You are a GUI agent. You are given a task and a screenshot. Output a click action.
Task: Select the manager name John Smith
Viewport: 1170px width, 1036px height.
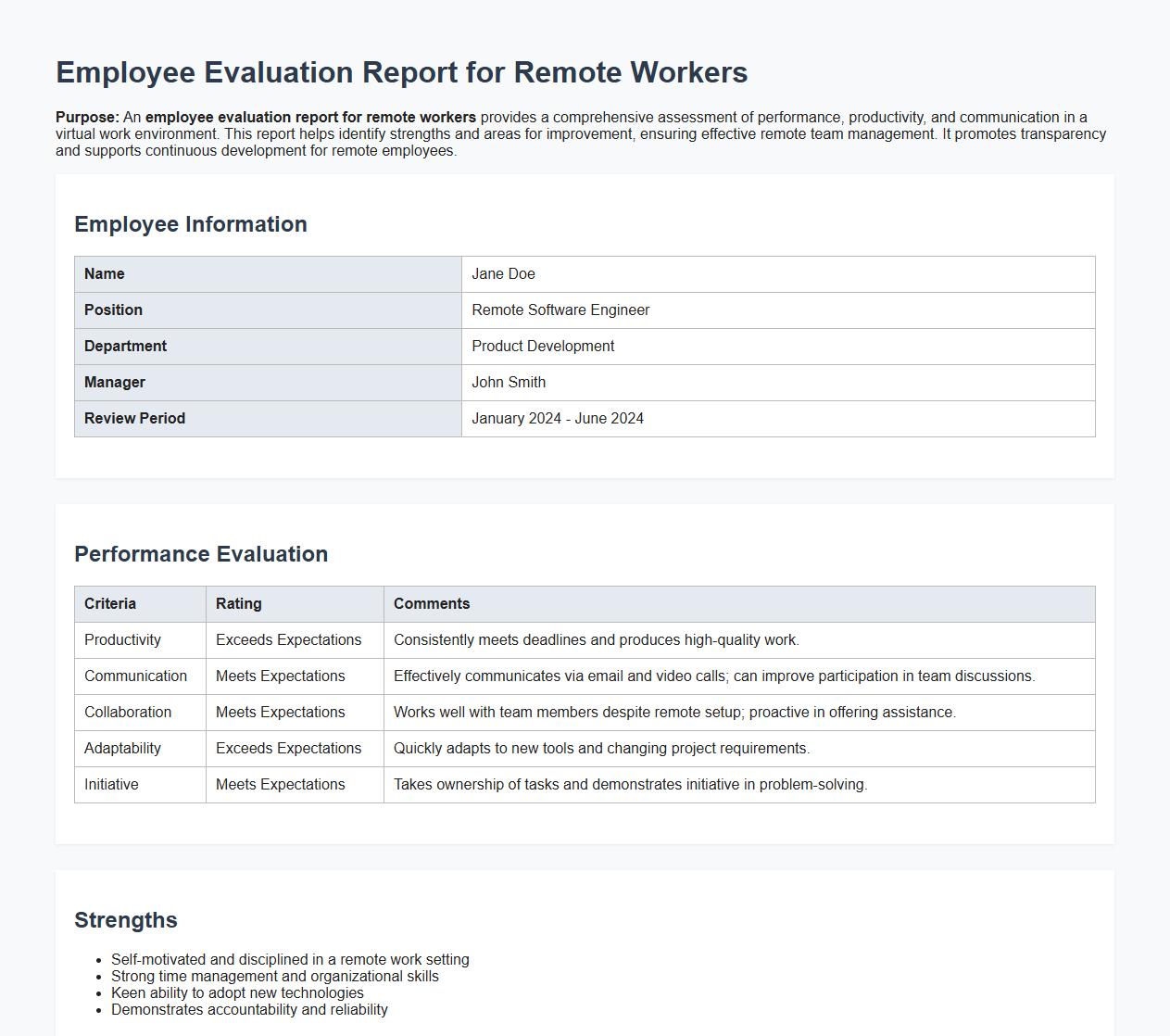(x=509, y=382)
